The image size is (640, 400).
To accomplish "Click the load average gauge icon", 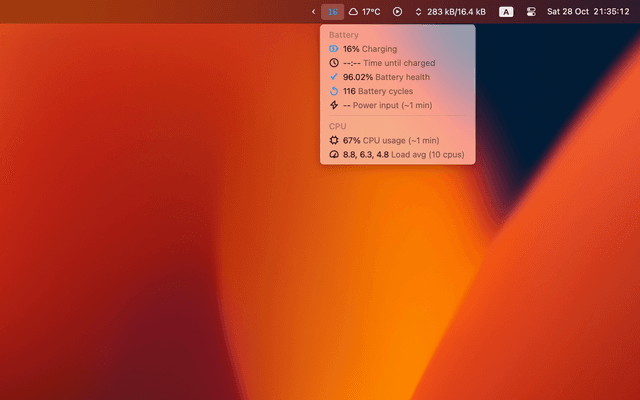I will [x=334, y=155].
